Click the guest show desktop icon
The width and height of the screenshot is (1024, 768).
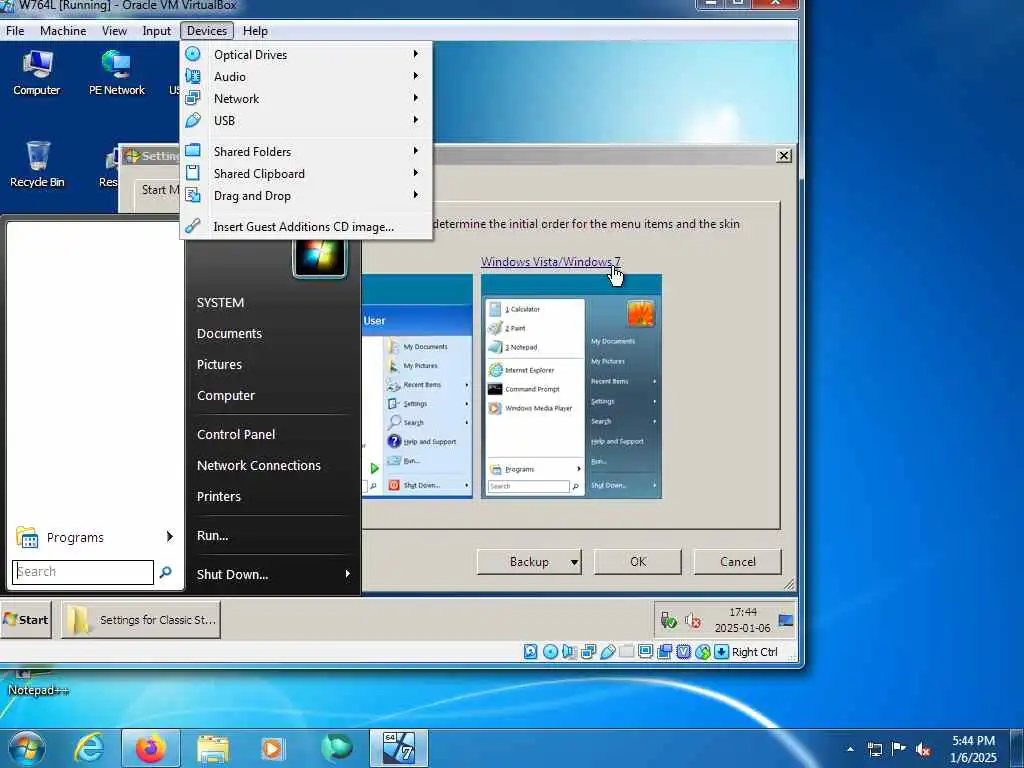coord(786,620)
